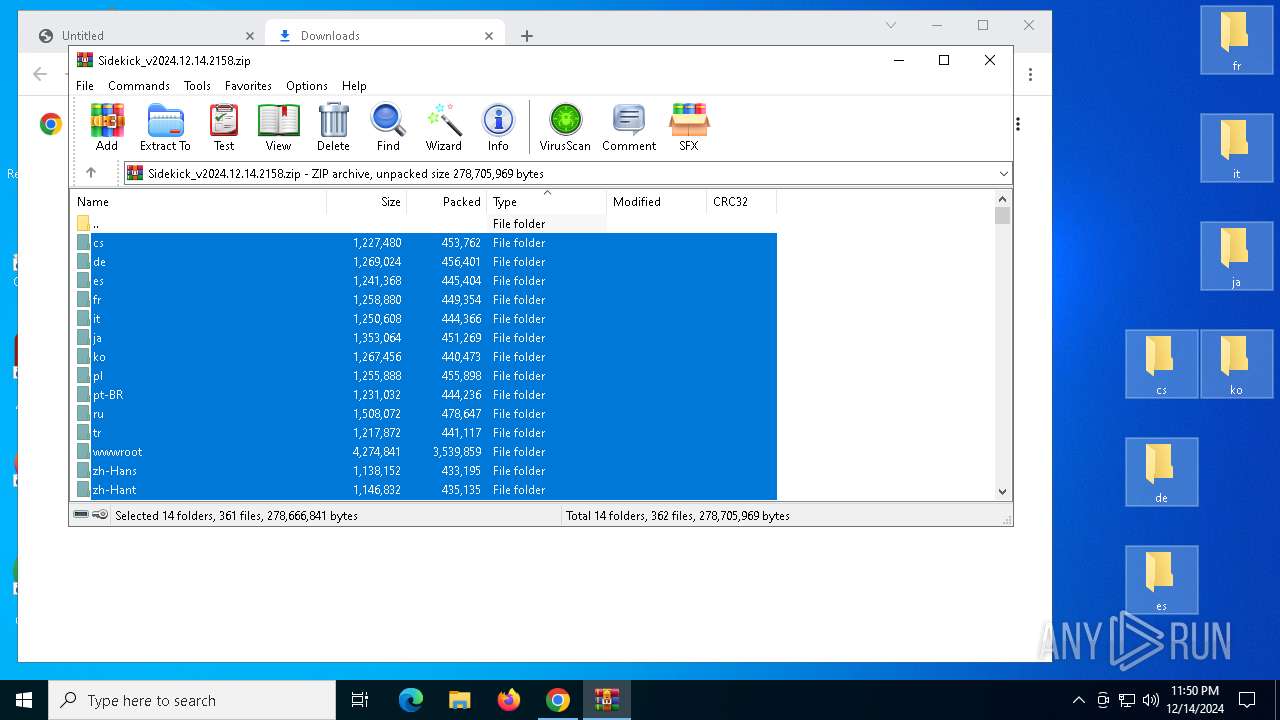Open the fr folder on desktop
Screen dimensions: 1280x720
[1237, 40]
